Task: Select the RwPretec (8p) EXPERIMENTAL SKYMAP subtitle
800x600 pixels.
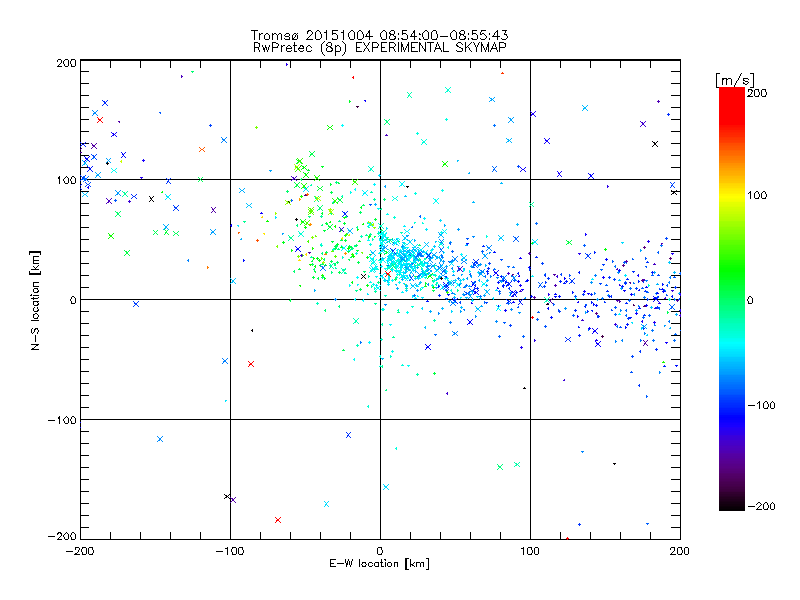Action: pyautogui.click(x=379, y=47)
